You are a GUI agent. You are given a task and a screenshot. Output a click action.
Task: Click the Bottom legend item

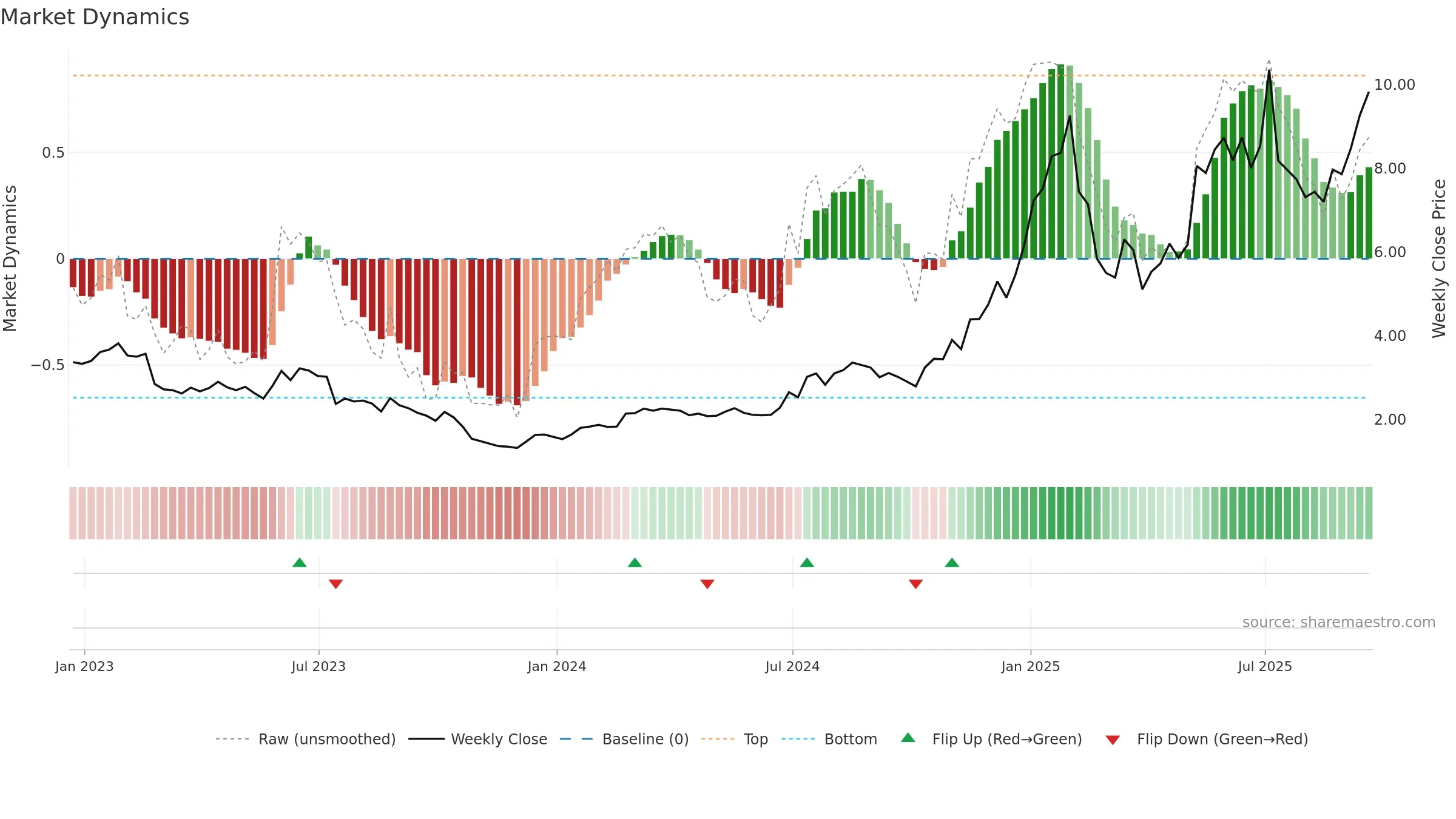(x=829, y=739)
